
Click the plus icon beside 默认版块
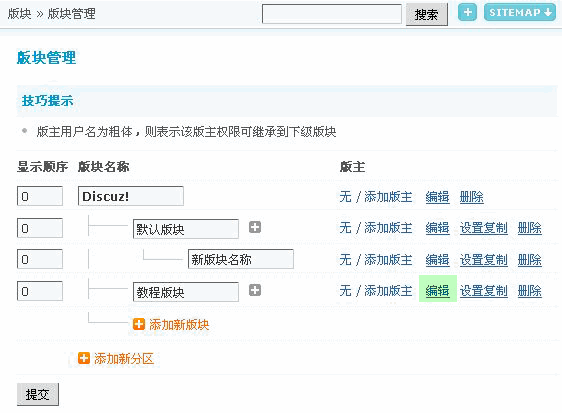point(255,227)
